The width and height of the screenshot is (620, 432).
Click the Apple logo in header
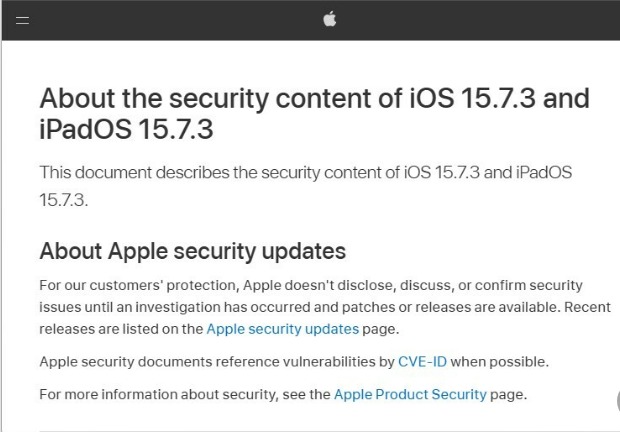[330, 19]
